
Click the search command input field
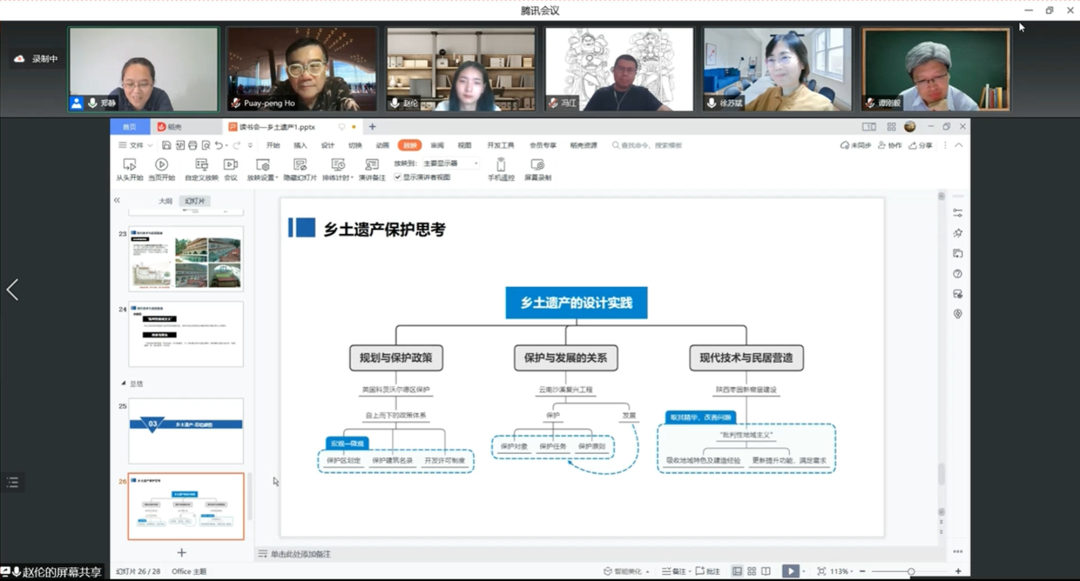pyautogui.click(x=647, y=145)
